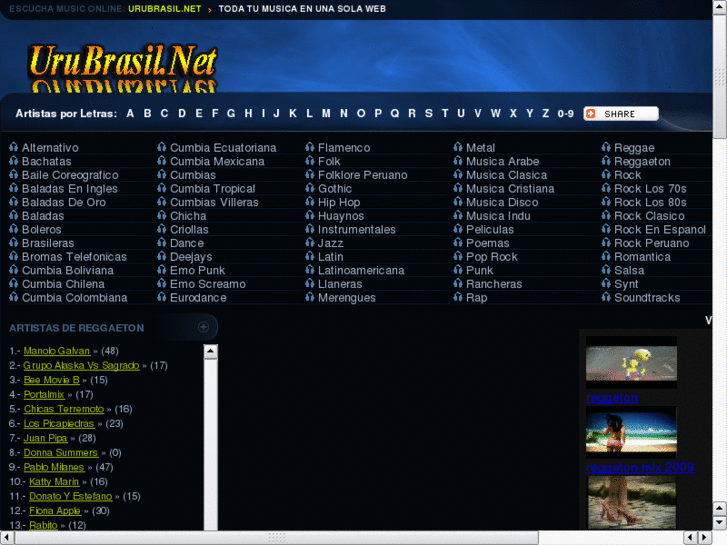Open the Donna Summers artist link

tap(61, 452)
